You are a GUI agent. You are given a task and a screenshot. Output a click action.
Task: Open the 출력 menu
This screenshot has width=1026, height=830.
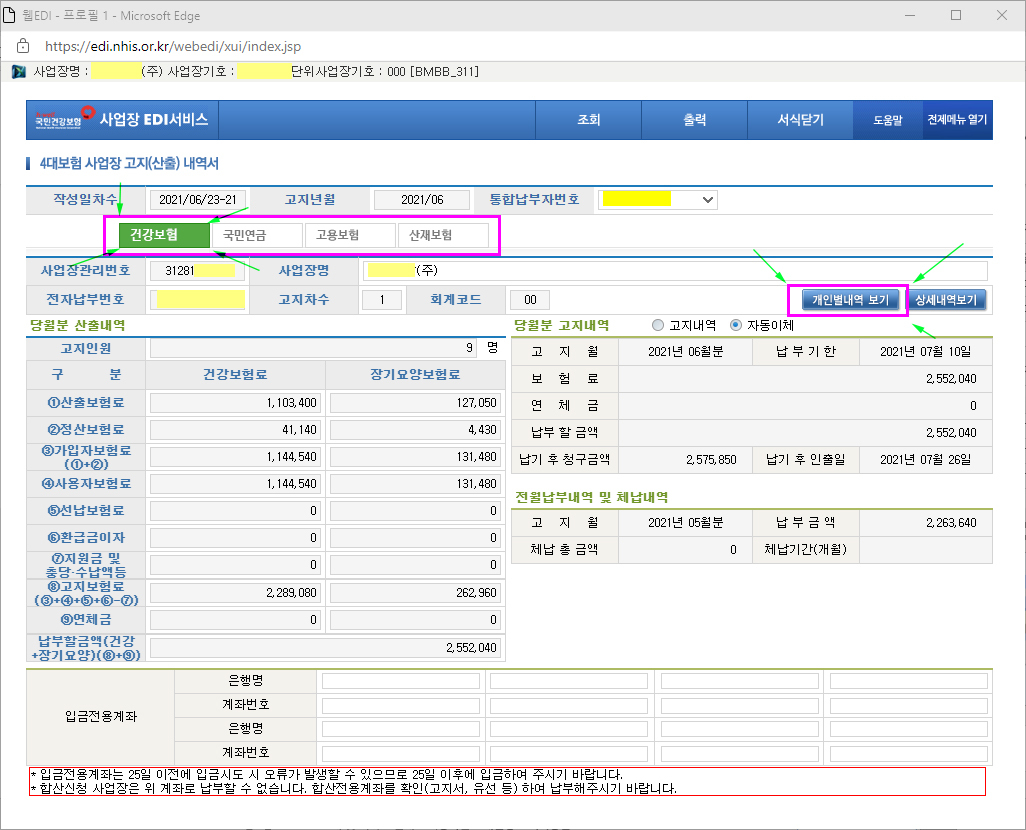694,120
